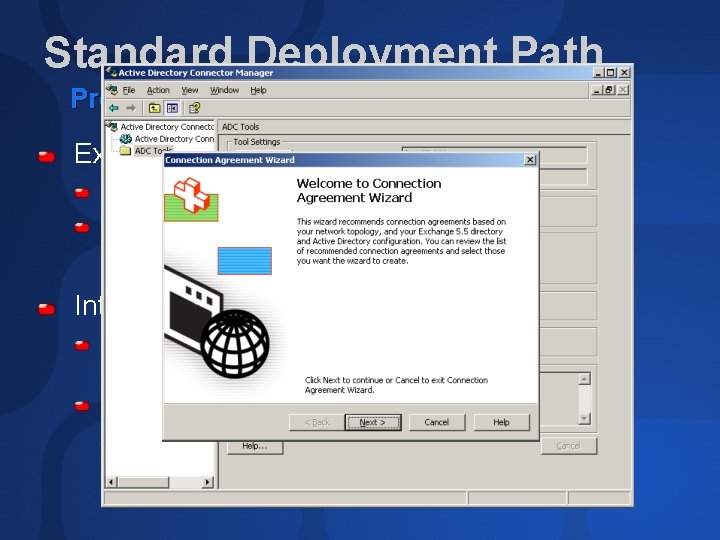Click right arrow of tree pane horizontal scrollbar
Image resolution: width=720 pixels, height=540 pixels.
pos(208,482)
